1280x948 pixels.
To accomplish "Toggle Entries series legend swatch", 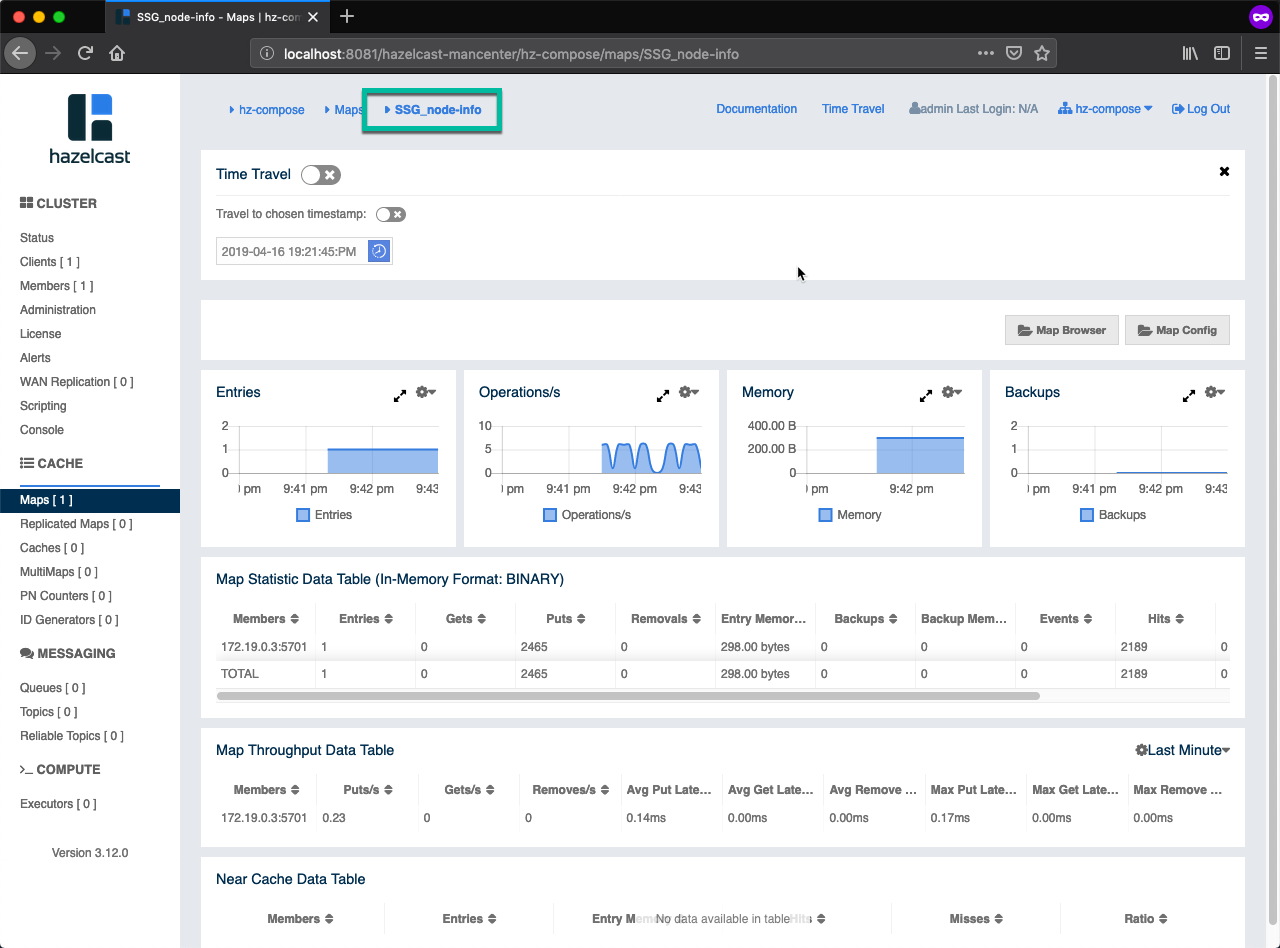I will 303,515.
